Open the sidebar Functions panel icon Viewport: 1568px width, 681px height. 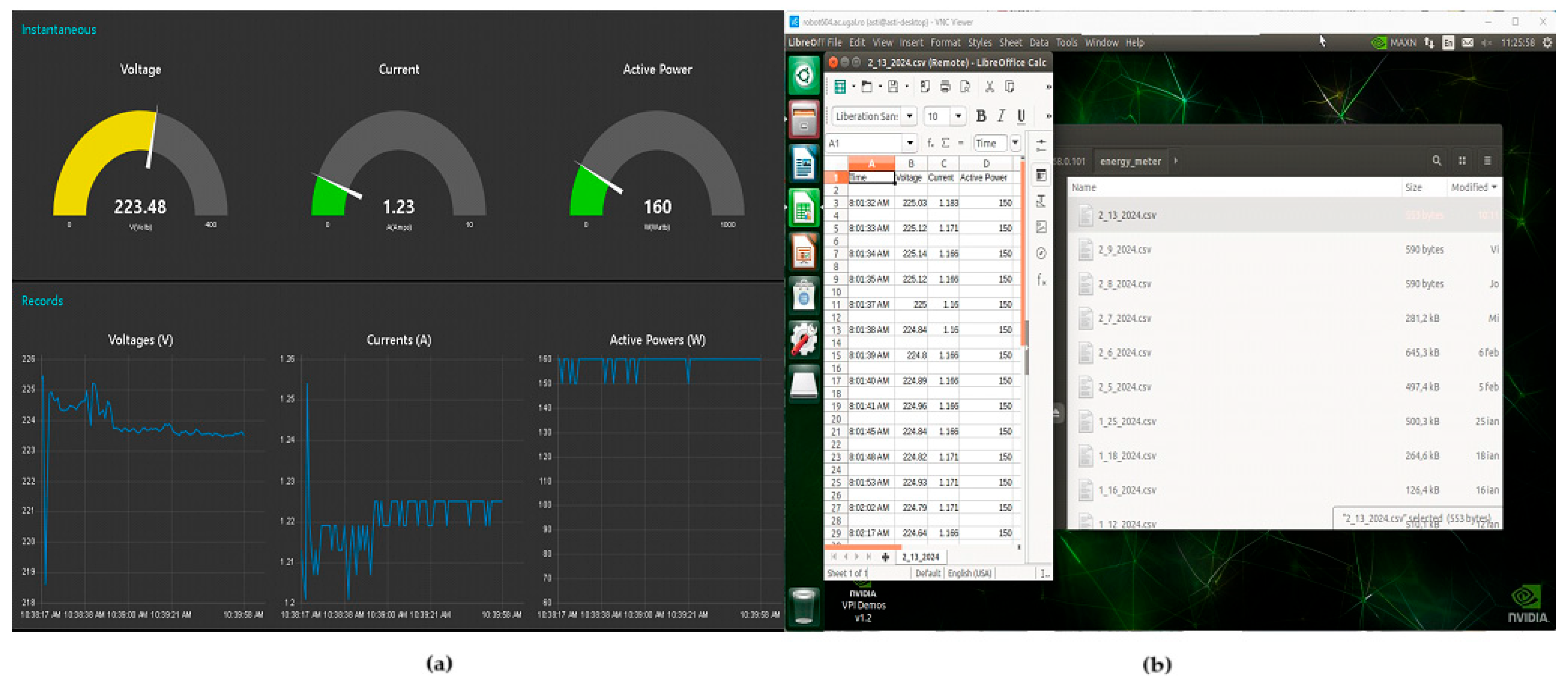(x=1041, y=279)
